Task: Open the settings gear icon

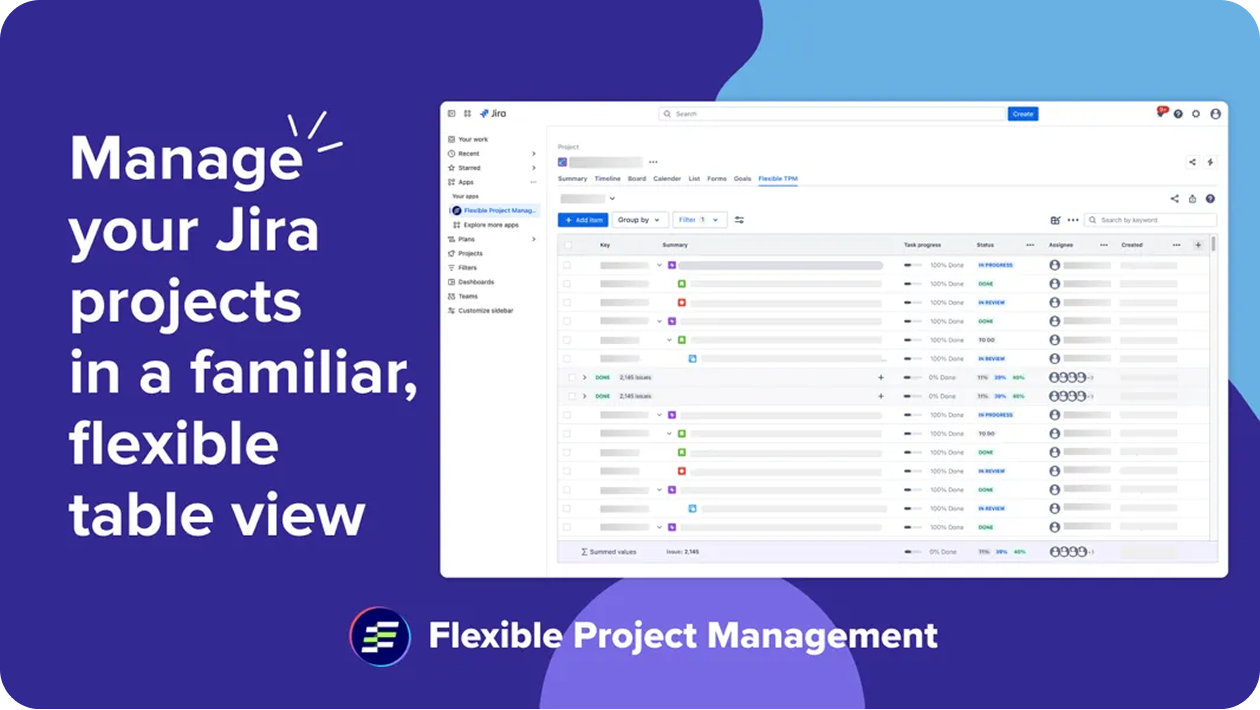Action: pyautogui.click(x=1196, y=114)
